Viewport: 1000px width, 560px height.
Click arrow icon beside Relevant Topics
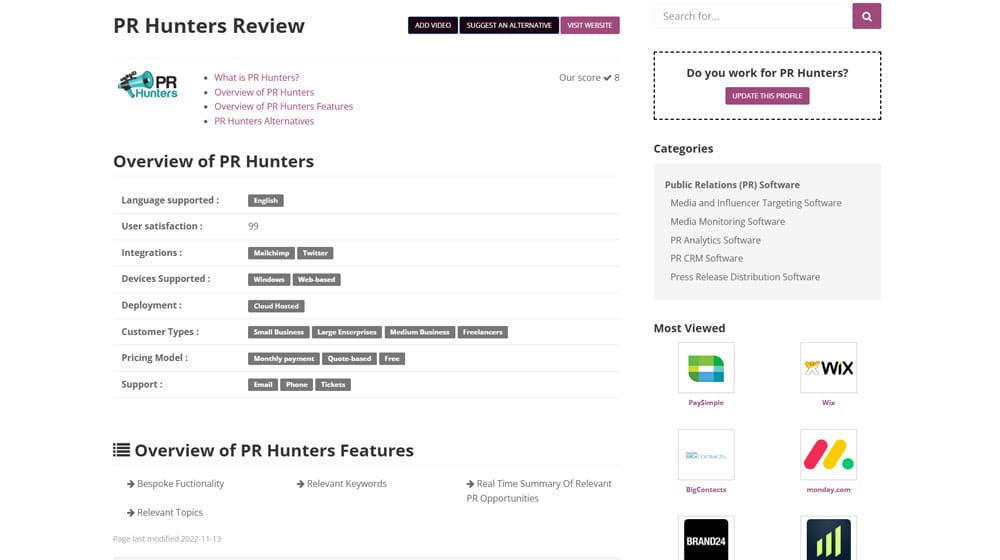pos(131,513)
